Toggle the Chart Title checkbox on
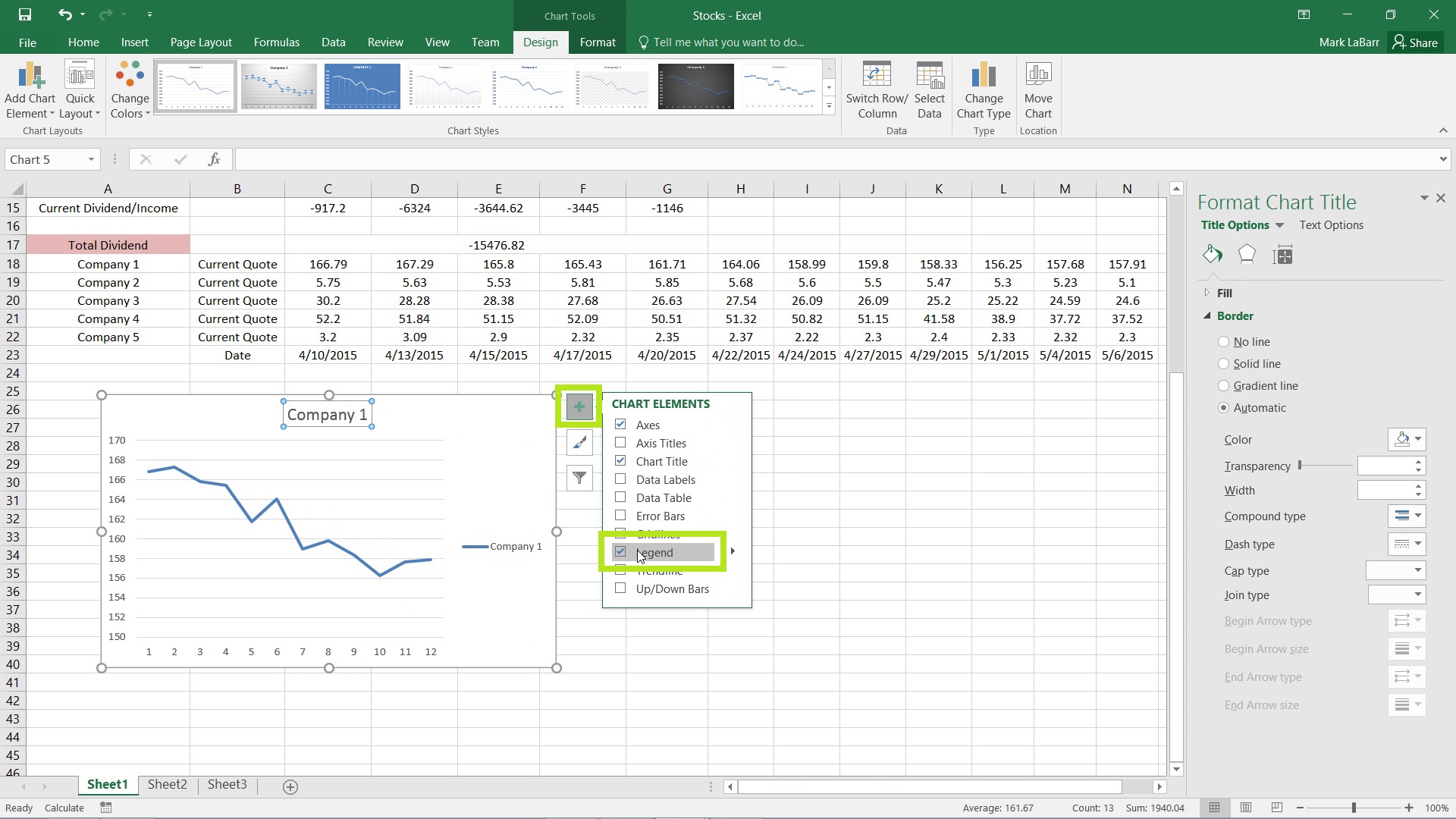Image resolution: width=1456 pixels, height=819 pixels. tap(621, 461)
